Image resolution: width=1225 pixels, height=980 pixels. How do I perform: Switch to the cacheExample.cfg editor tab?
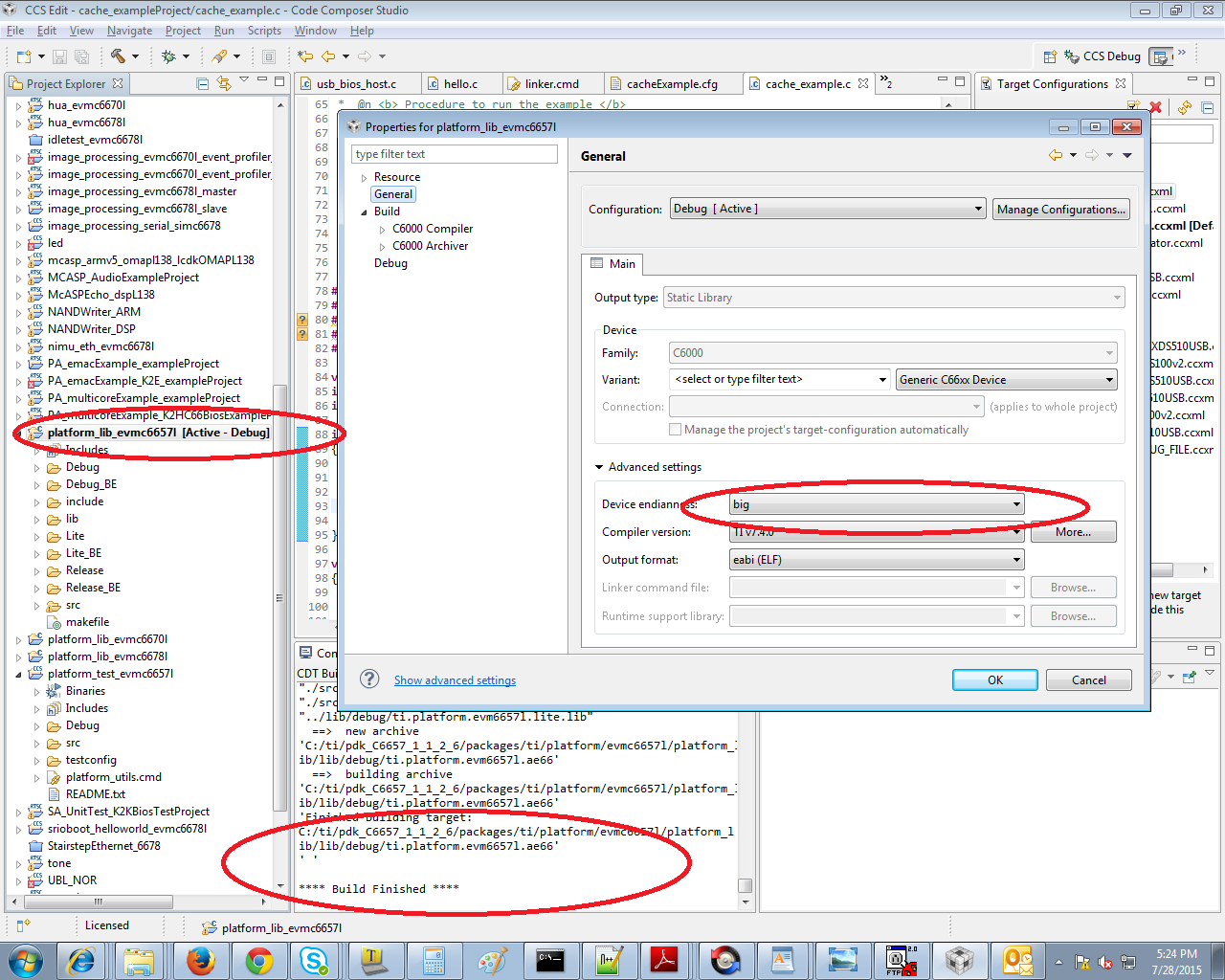pos(672,84)
